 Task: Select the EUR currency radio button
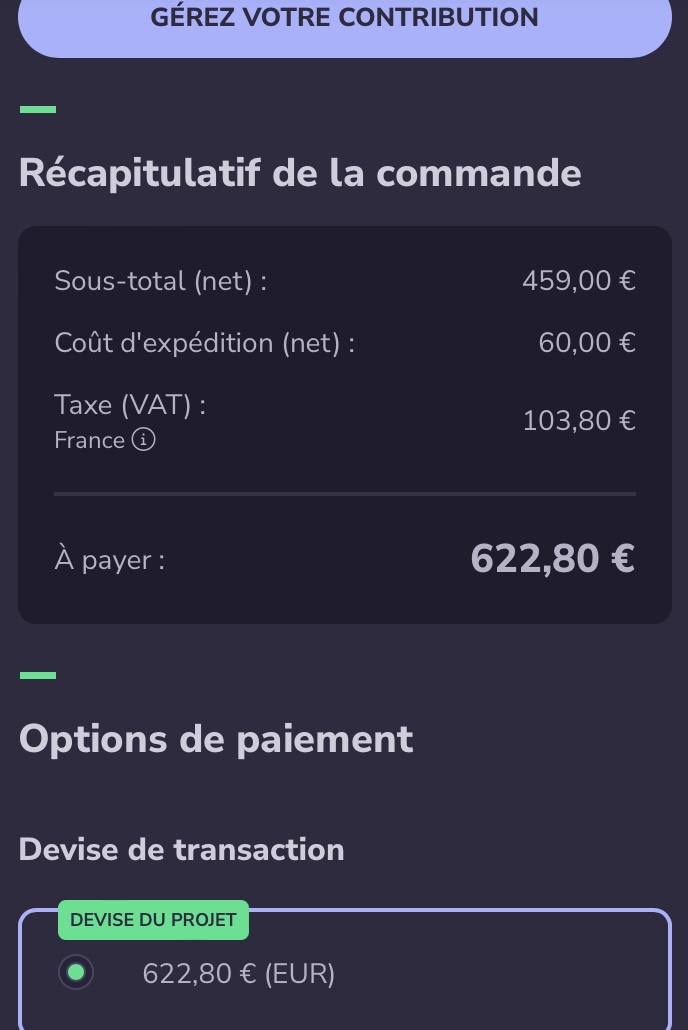[x=76, y=973]
